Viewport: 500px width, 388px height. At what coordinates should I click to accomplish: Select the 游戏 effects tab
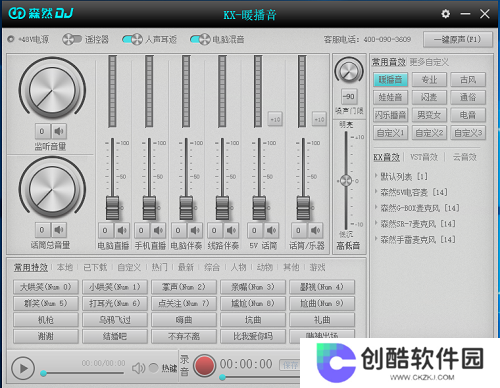pos(317,267)
